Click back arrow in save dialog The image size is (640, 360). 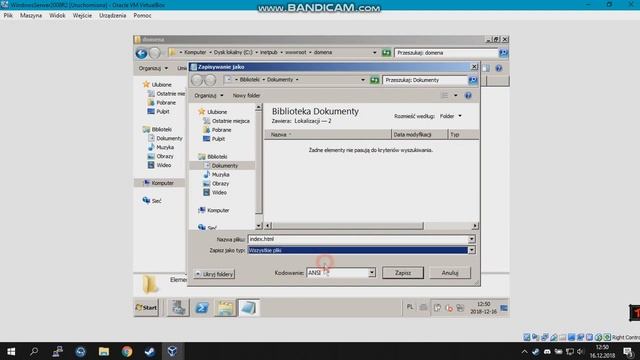pyautogui.click(x=197, y=80)
